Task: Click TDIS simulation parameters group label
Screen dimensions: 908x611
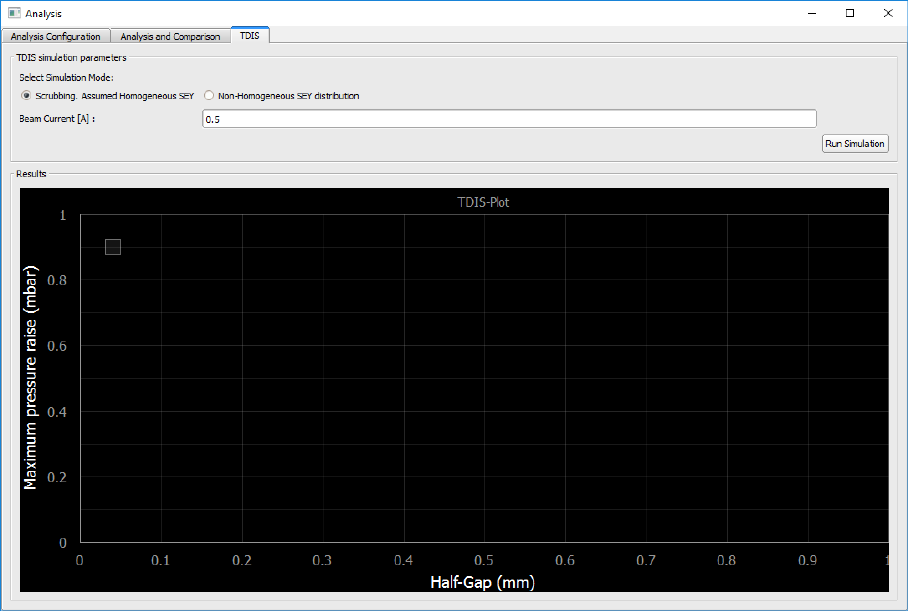Action: click(x=71, y=57)
